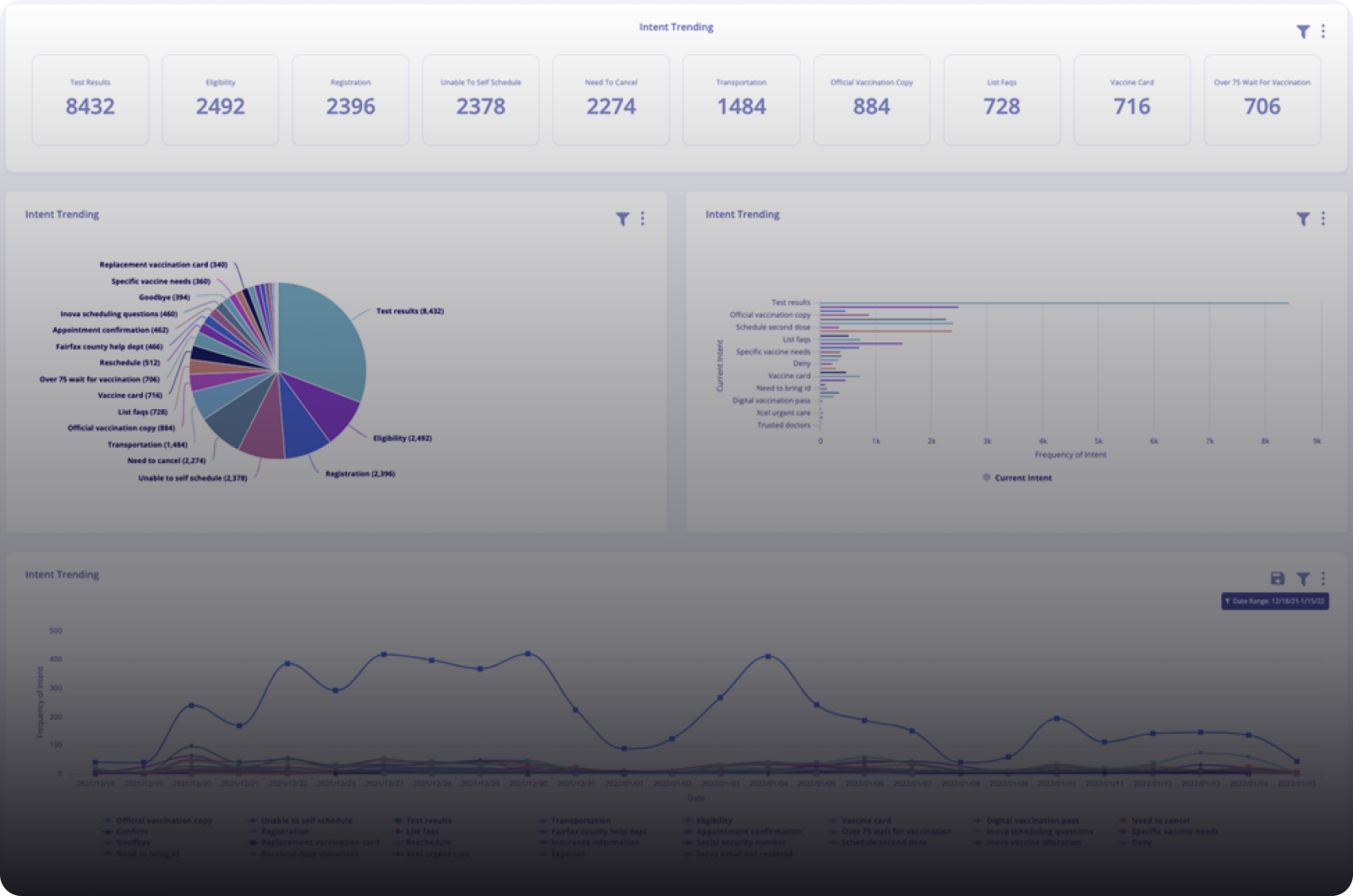Click pie label Replacement vaccination card (340)
The height and width of the screenshot is (896, 1353).
[x=163, y=265]
